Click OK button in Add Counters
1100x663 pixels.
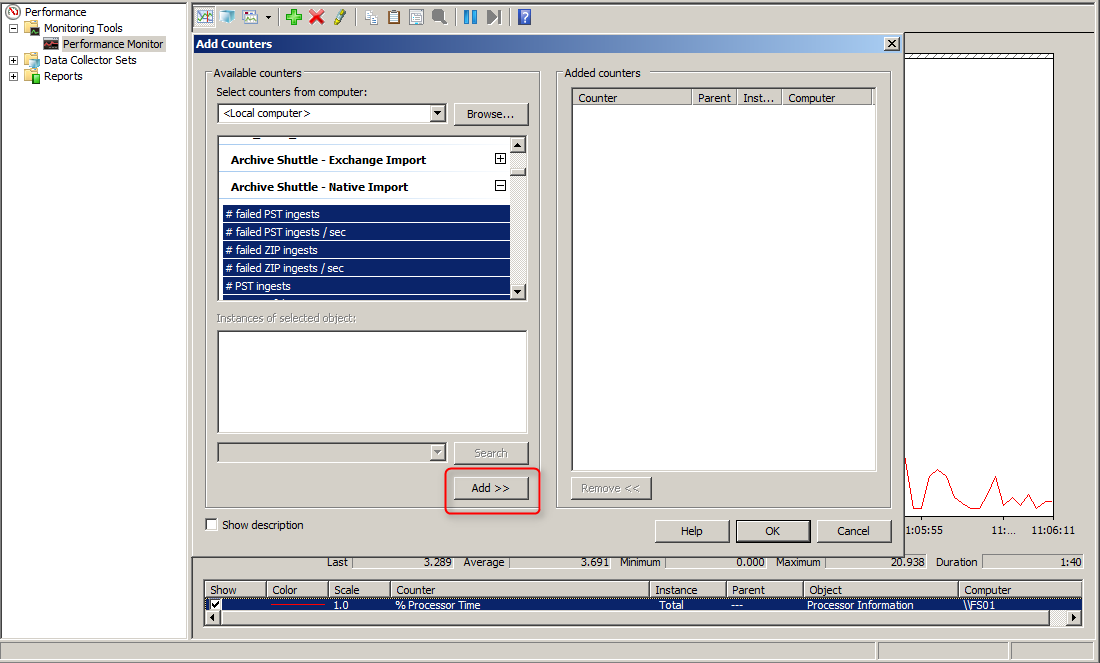click(x=772, y=531)
